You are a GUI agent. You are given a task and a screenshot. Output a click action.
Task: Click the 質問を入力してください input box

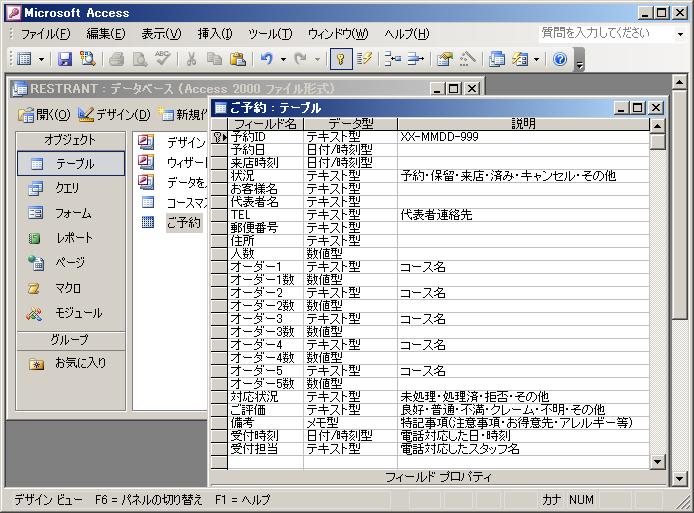tap(607, 33)
